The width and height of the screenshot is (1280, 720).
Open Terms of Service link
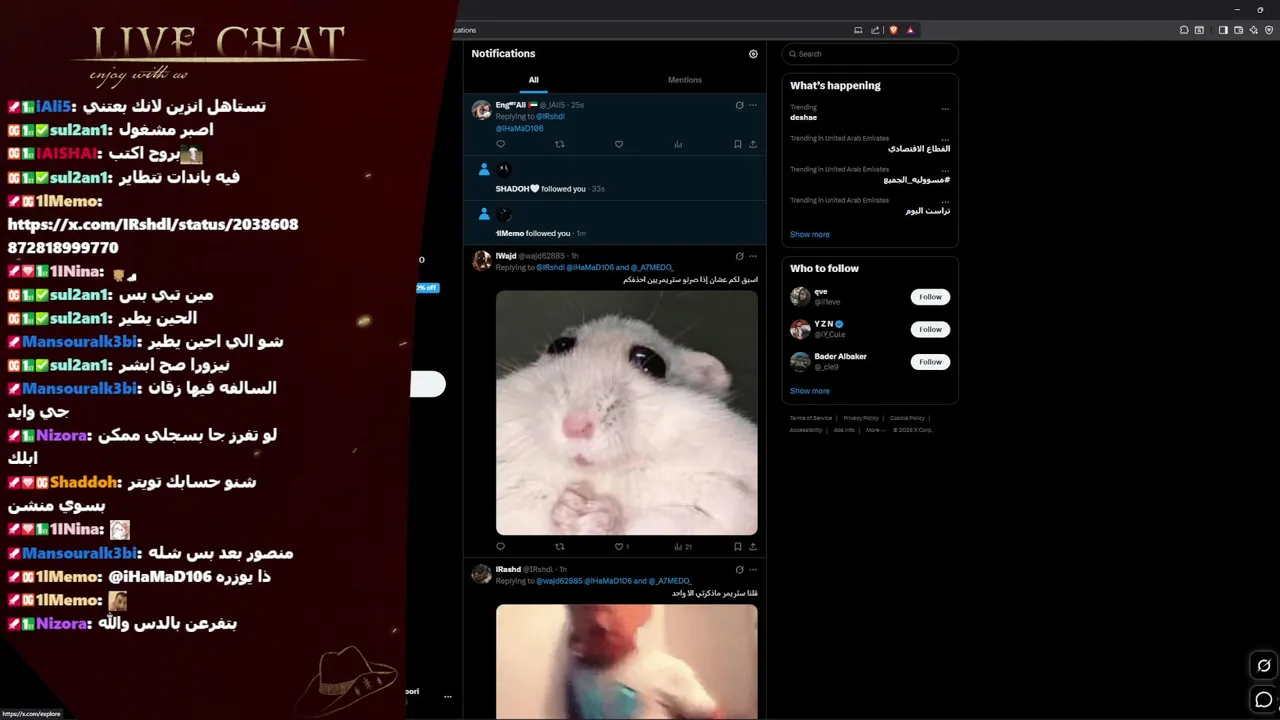811,418
